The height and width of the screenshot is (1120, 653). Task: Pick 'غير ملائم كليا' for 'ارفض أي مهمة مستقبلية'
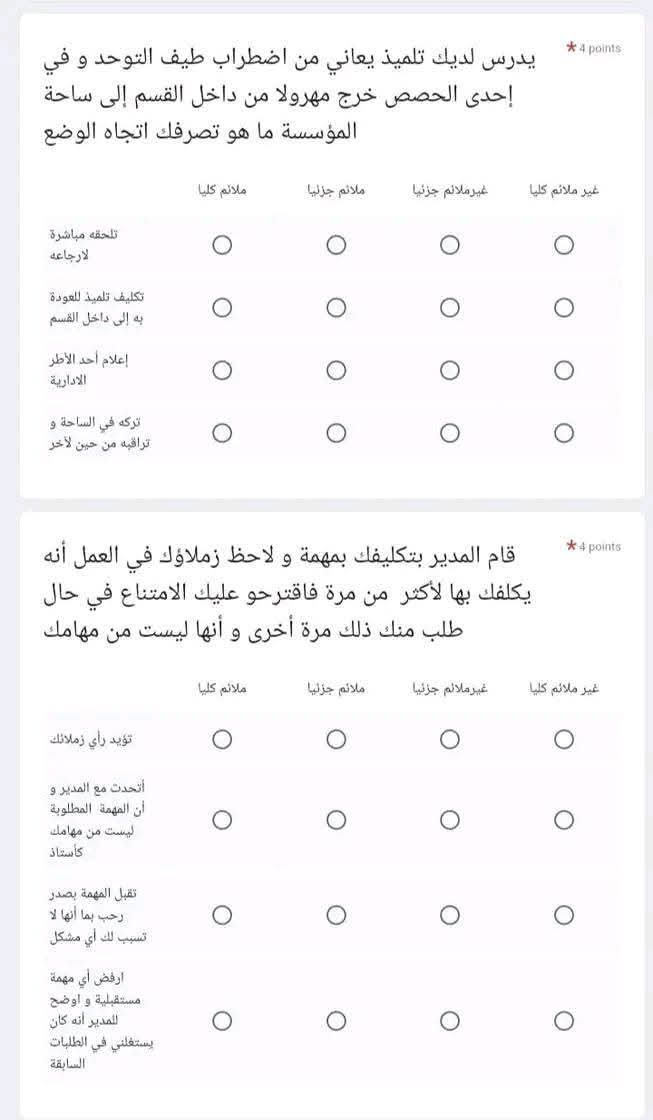coord(564,1021)
